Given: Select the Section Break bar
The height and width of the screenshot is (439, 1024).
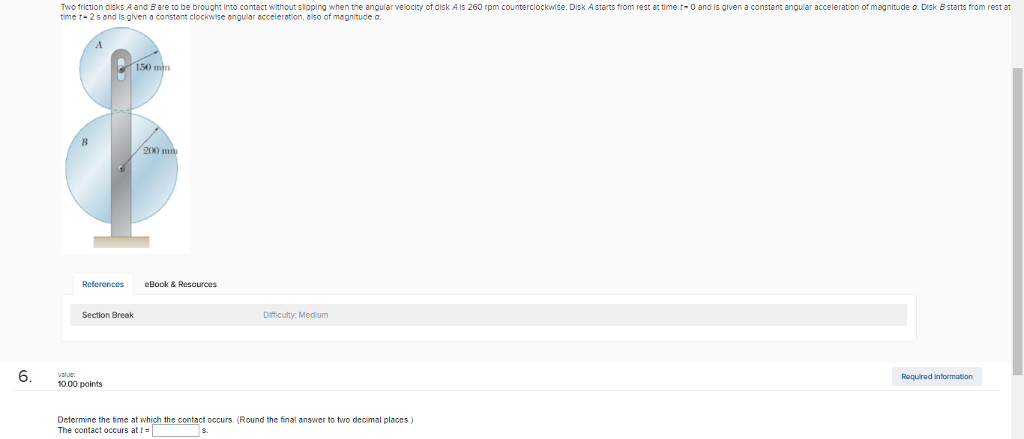Looking at the screenshot, I should click(488, 315).
